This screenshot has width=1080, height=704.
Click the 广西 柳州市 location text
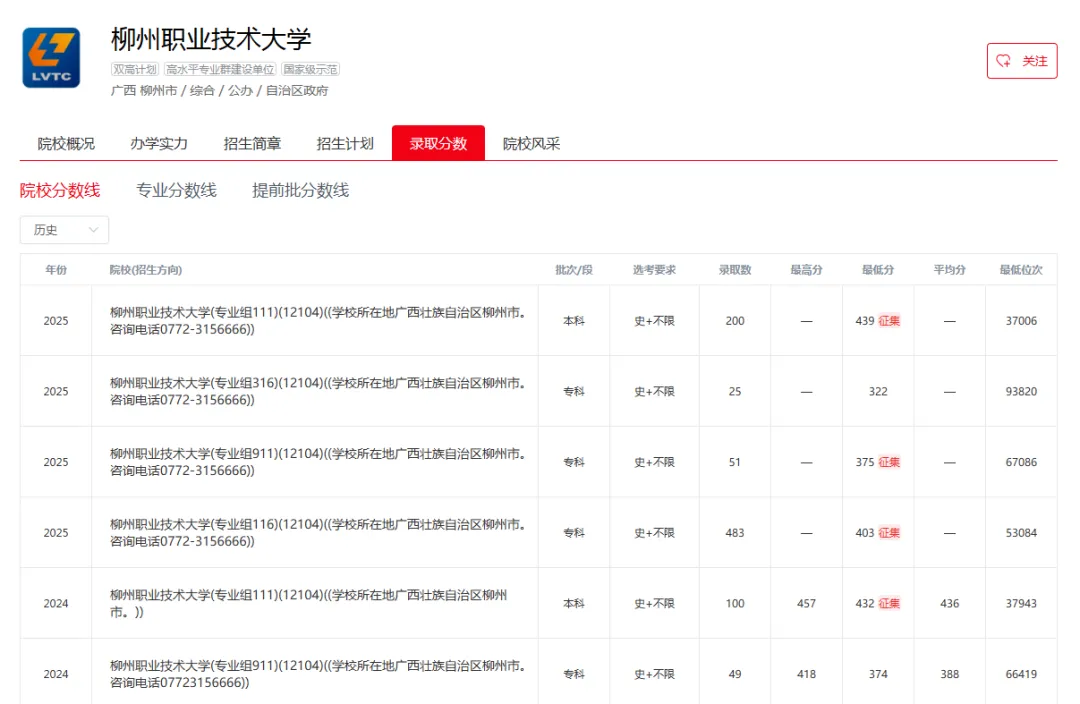pyautogui.click(x=144, y=90)
